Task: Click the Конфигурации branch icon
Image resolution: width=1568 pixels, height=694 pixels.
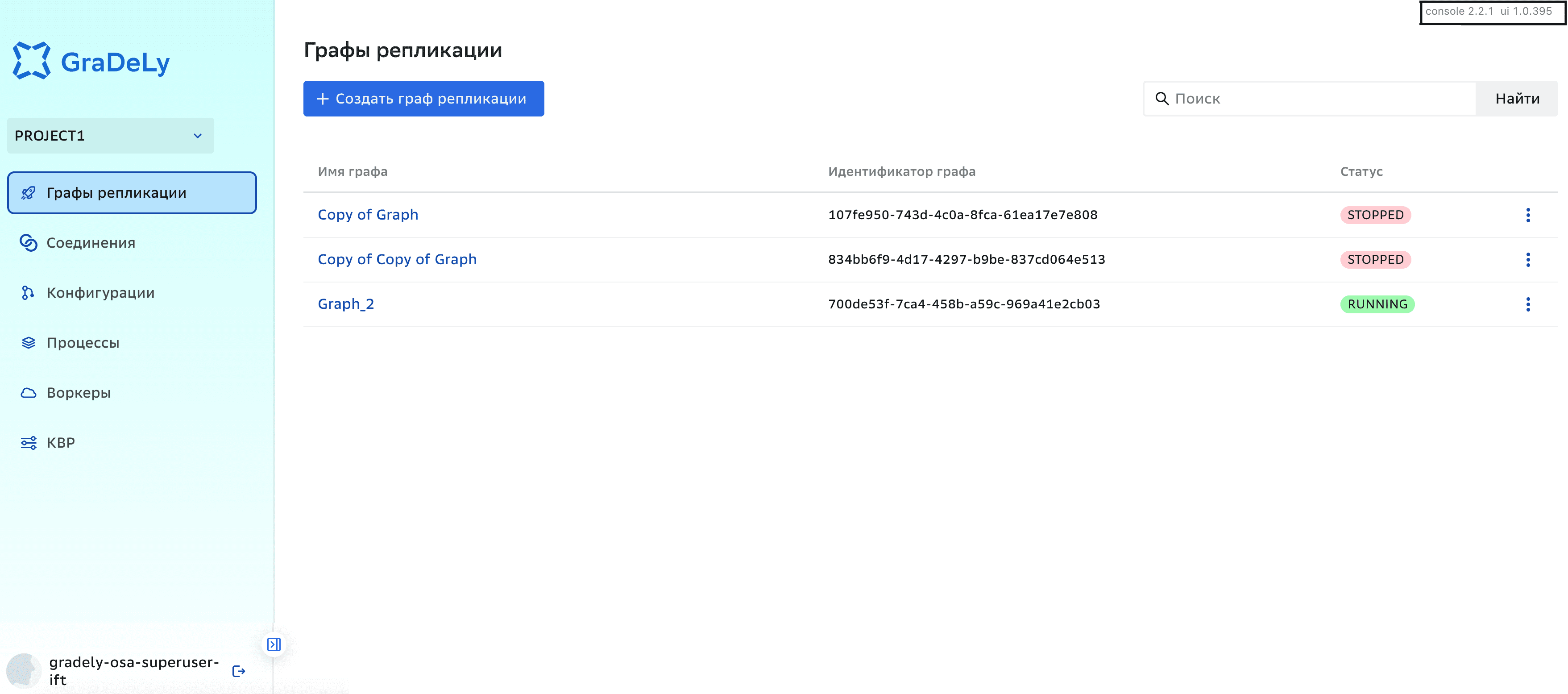Action: tap(28, 293)
